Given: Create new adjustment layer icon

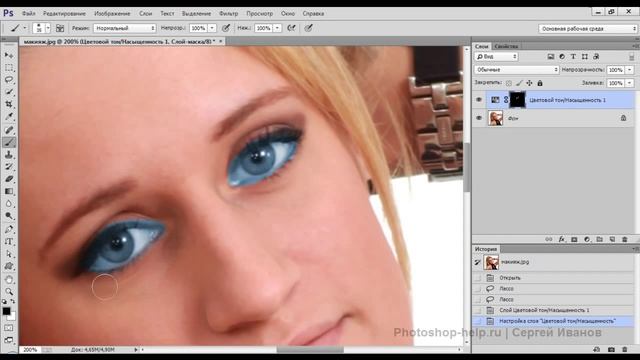Looking at the screenshot, I should 587,240.
